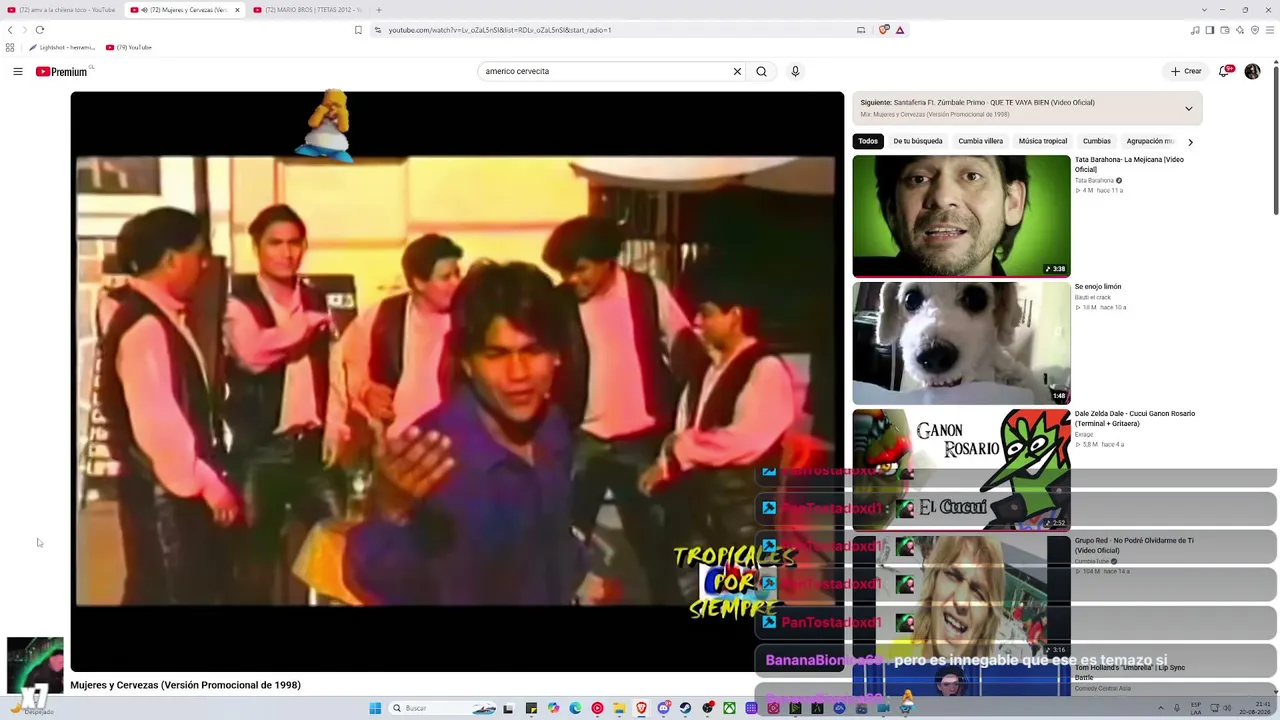Open the bookmarks bar apps grid
1280x720 pixels.
10,47
